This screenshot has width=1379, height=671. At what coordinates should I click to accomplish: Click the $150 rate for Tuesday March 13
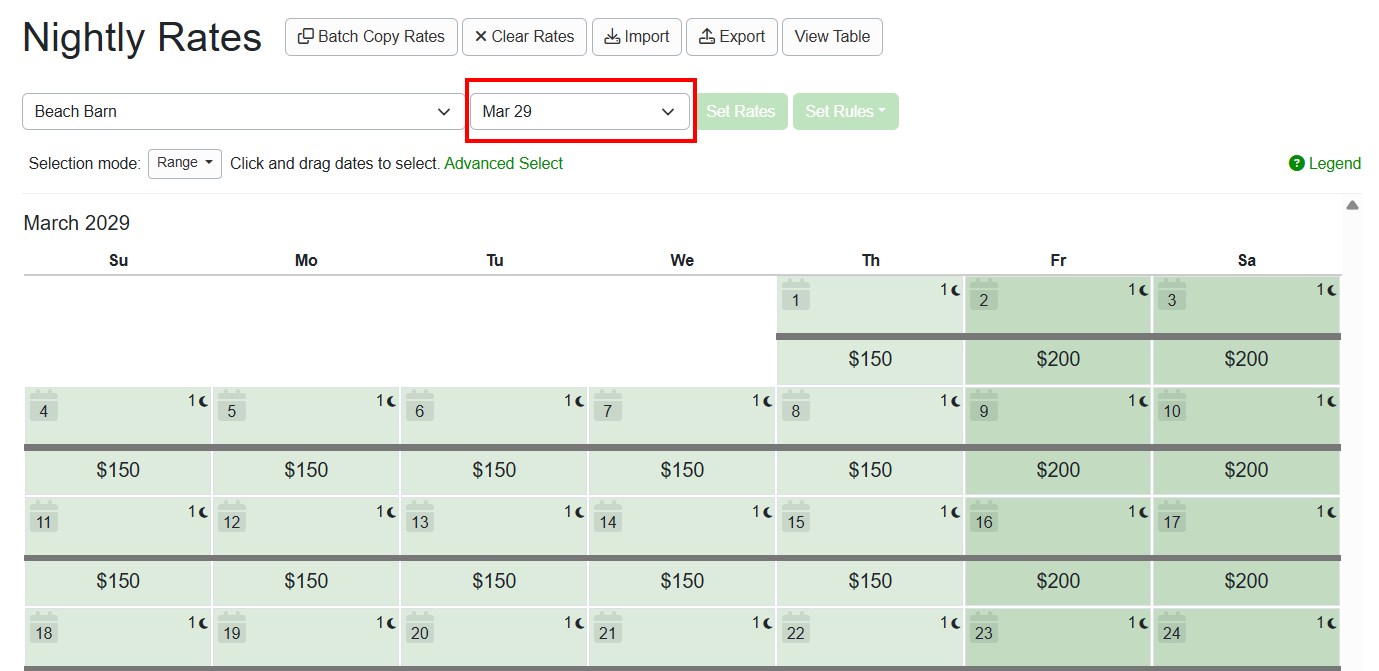coord(494,581)
